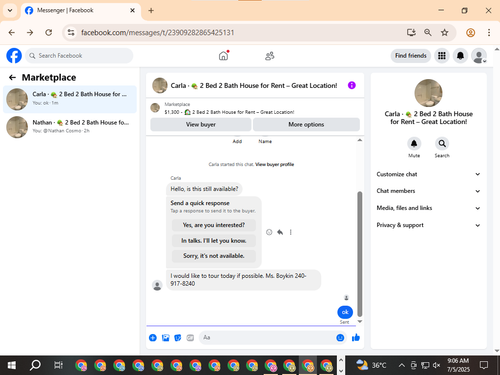Expand Chat members section
500x375 pixels.
429,191
